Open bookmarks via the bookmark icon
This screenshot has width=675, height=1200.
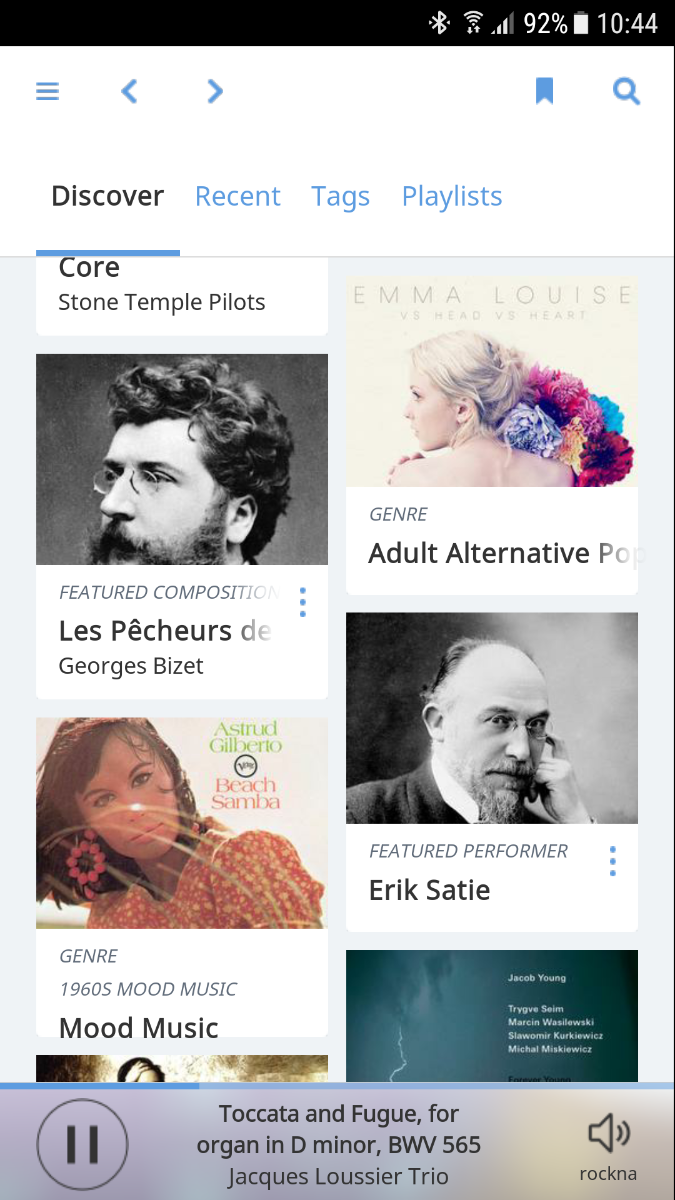click(x=544, y=92)
